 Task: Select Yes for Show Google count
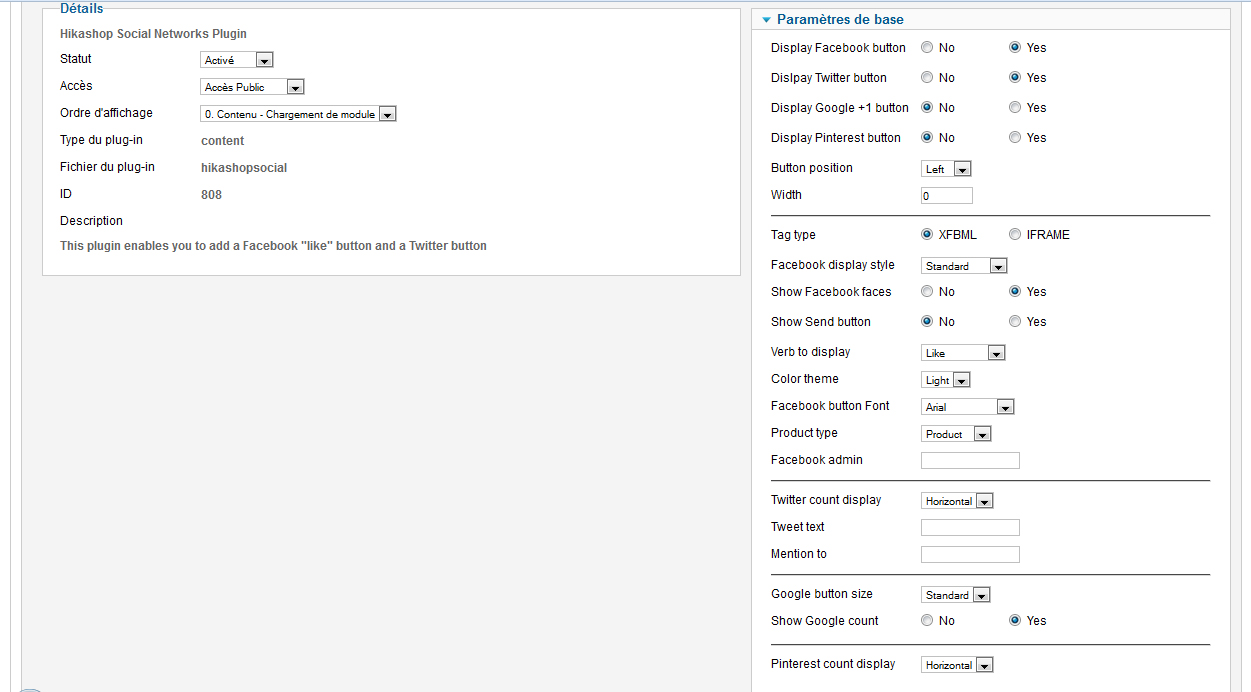tap(1015, 620)
